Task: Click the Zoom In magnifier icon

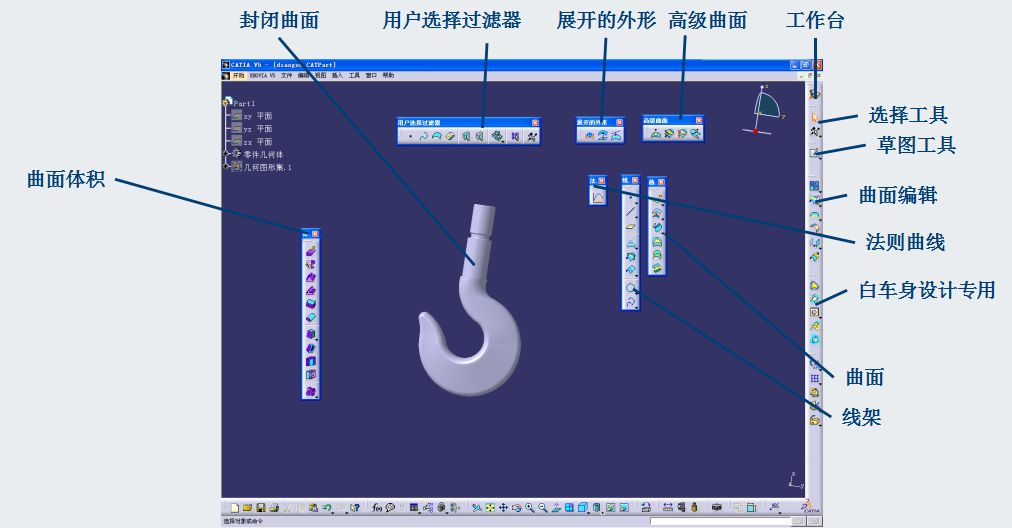Action: tap(529, 508)
